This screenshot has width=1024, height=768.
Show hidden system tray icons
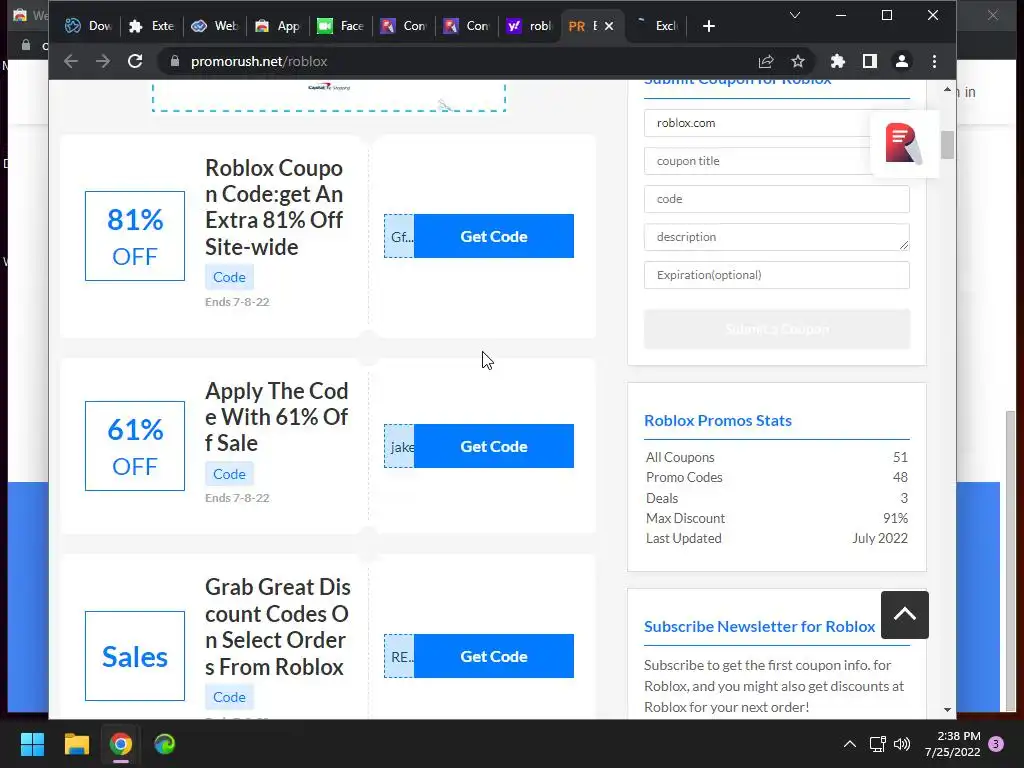coord(850,744)
